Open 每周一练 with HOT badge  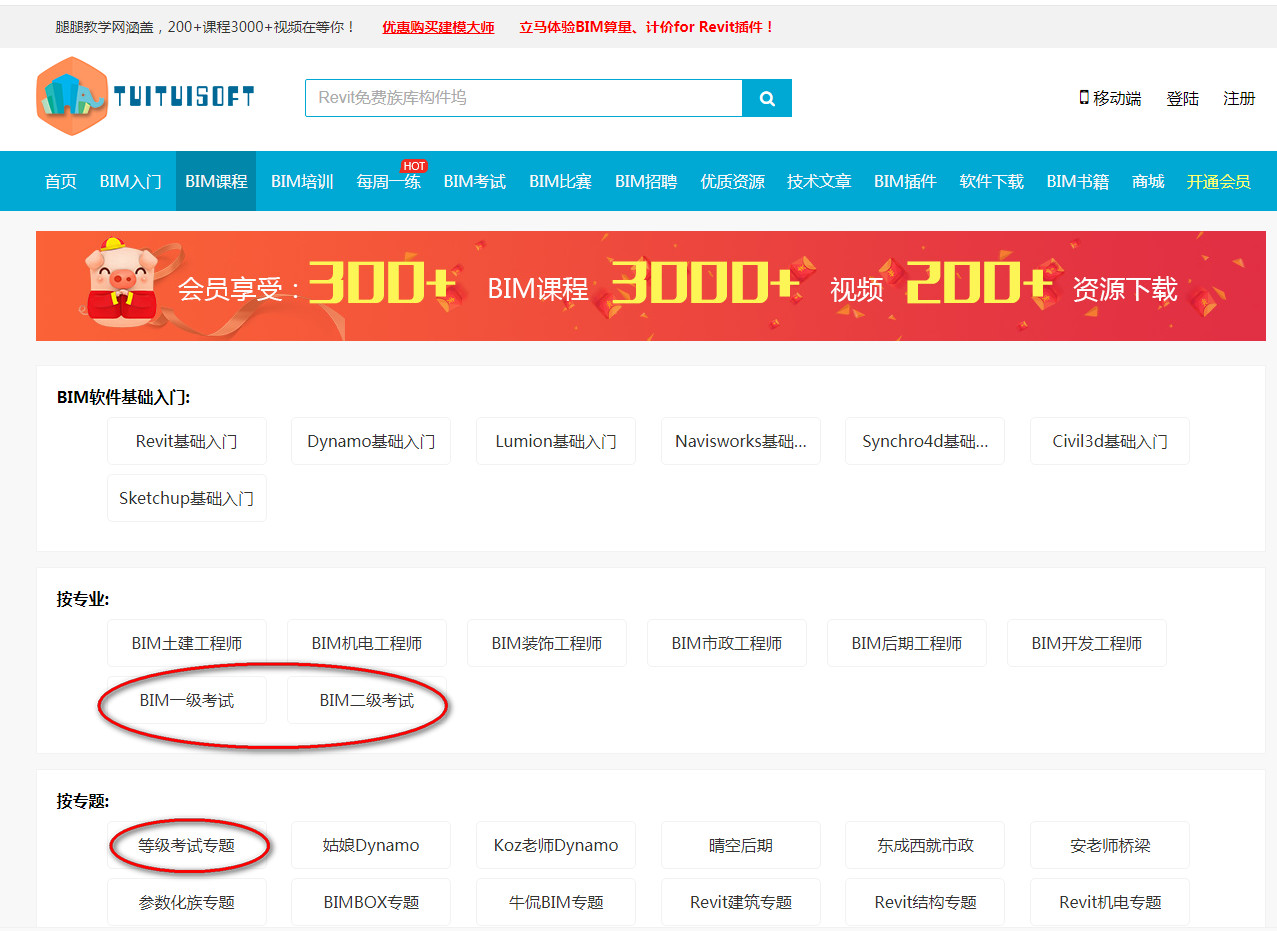pyautogui.click(x=389, y=181)
